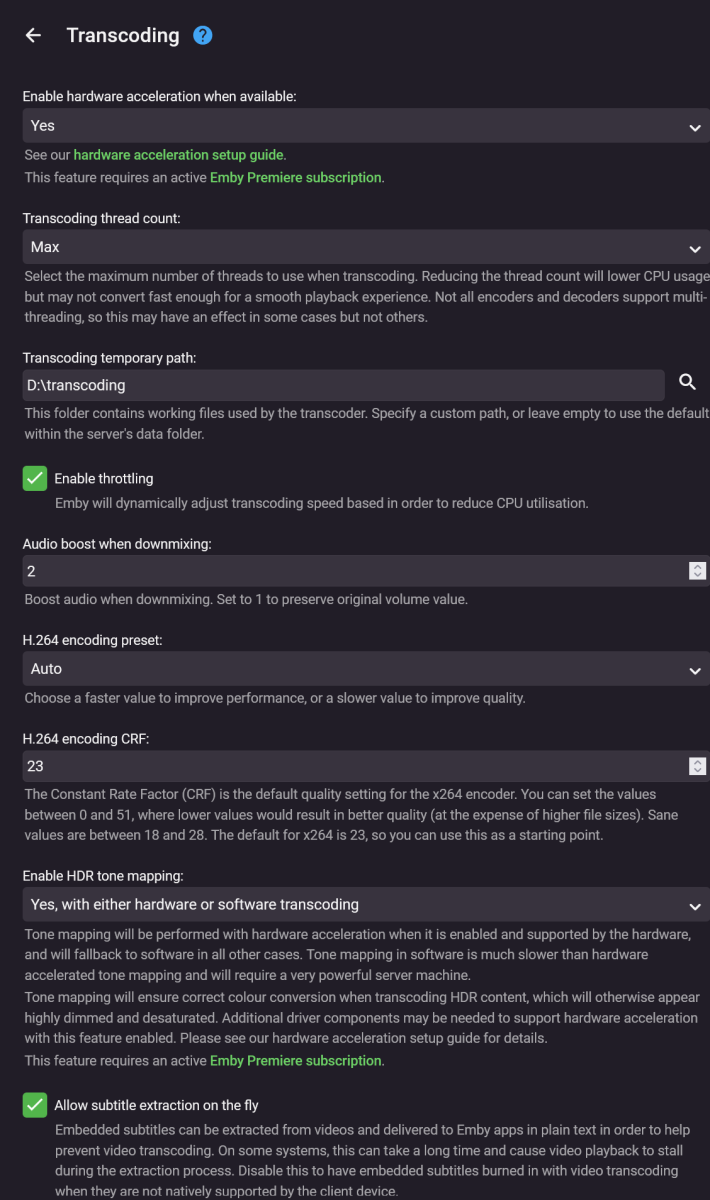Disable Allow subtitle extraction on the fly
The height and width of the screenshot is (1200, 710).
click(35, 1105)
